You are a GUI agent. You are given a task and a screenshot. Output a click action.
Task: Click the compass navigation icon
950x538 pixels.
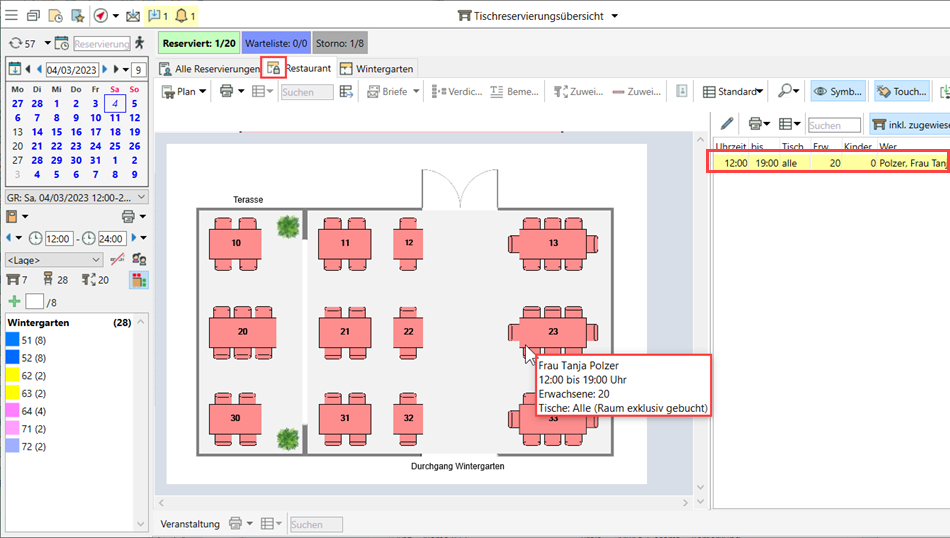tap(101, 16)
